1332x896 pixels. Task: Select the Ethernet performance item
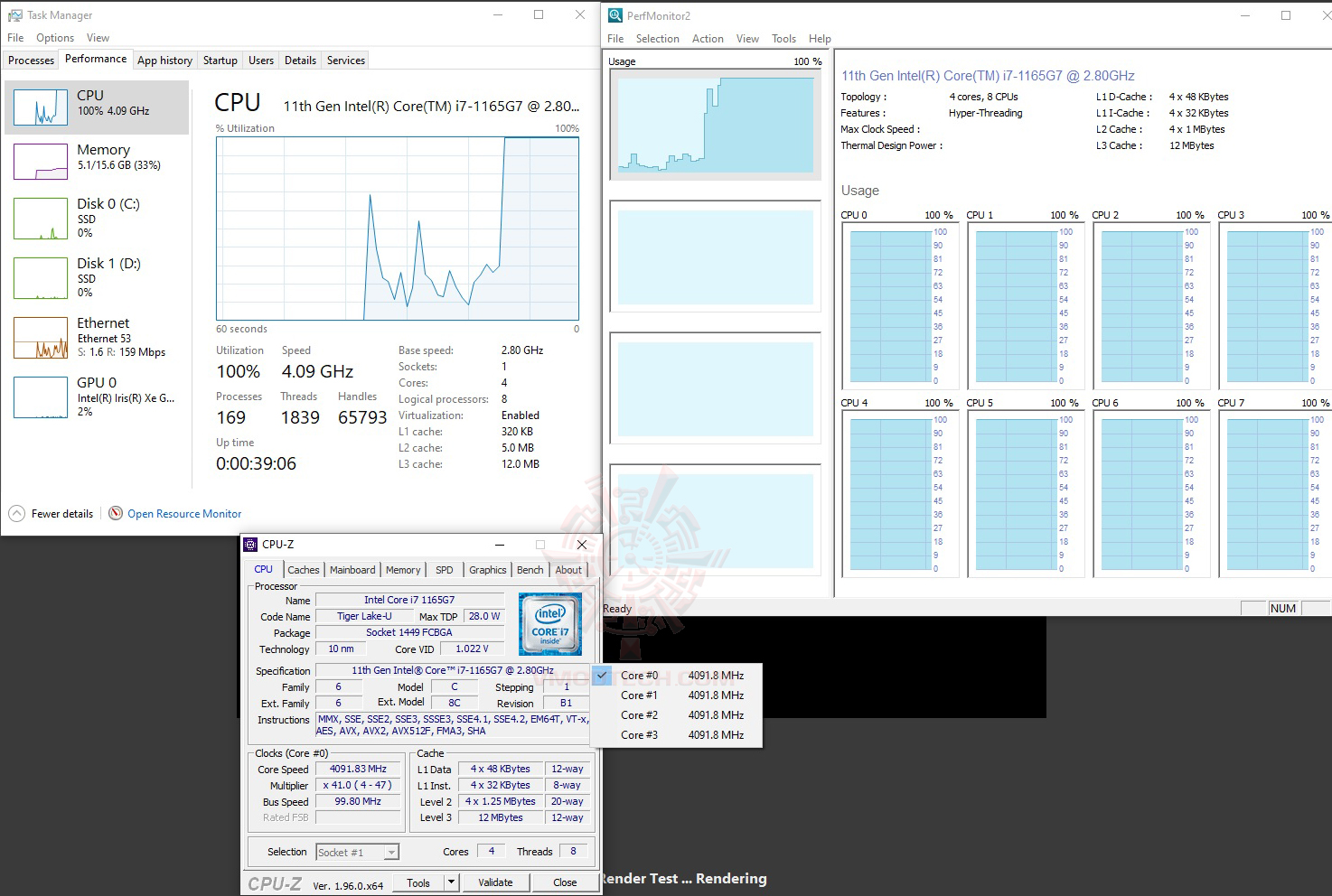(98, 337)
